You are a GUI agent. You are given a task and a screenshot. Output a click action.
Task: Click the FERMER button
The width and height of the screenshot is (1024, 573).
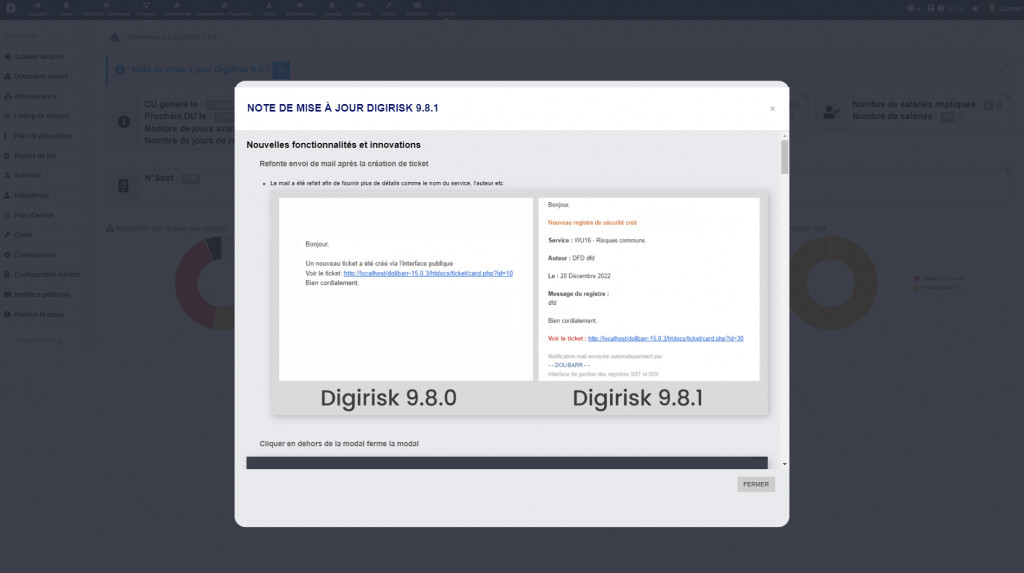(756, 484)
